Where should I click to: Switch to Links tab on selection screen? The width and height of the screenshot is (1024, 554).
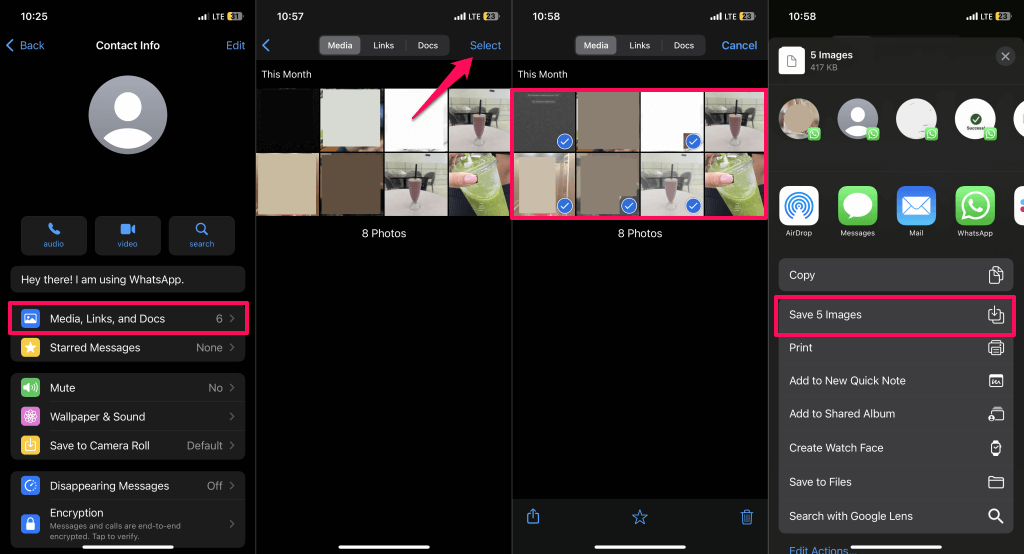(639, 45)
